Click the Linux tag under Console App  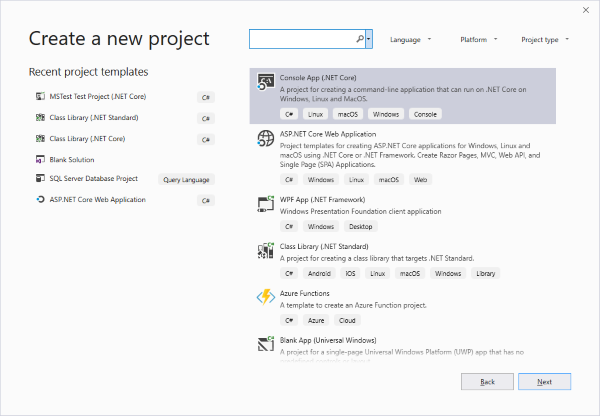click(x=315, y=114)
